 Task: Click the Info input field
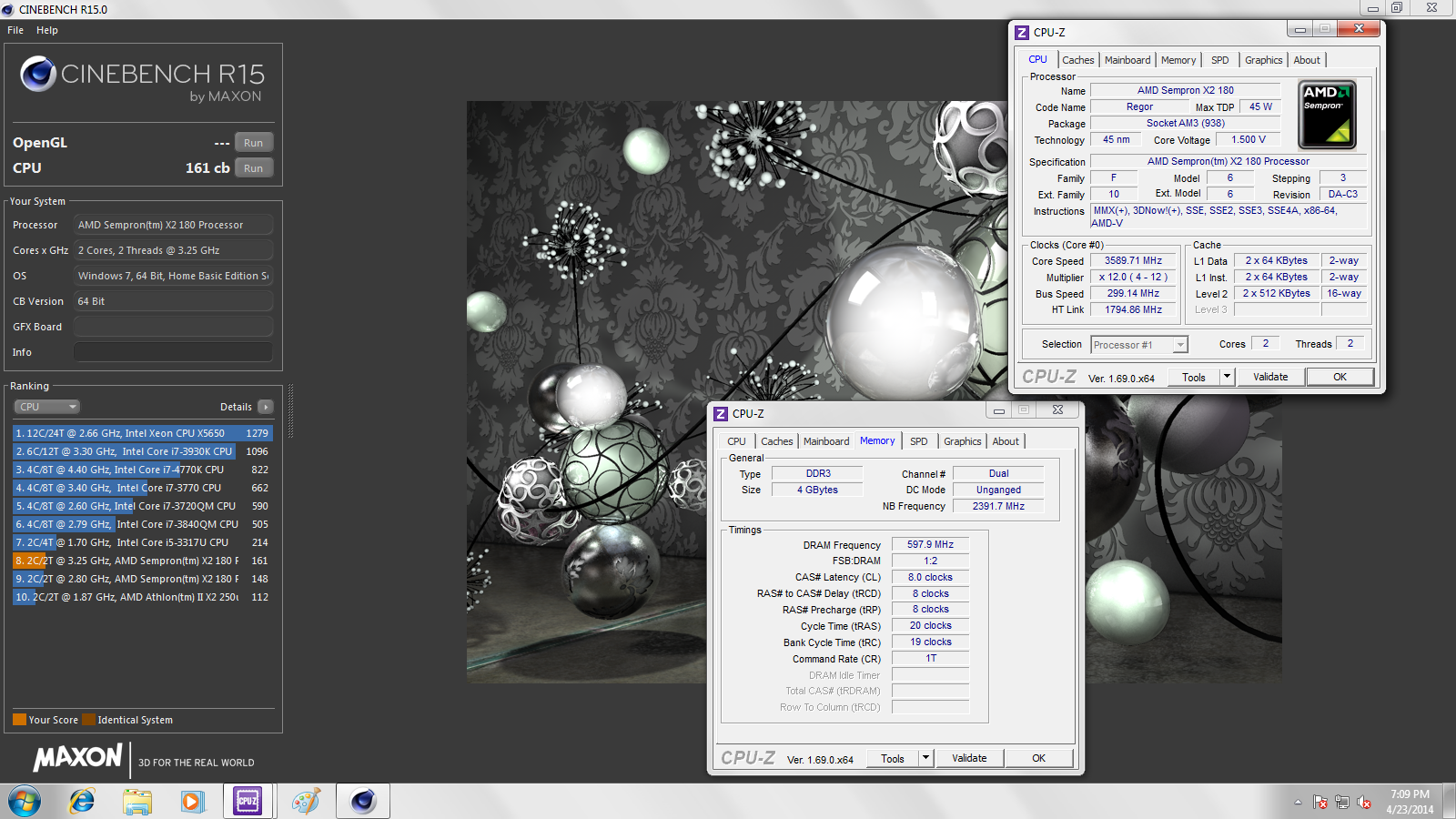pos(173,352)
